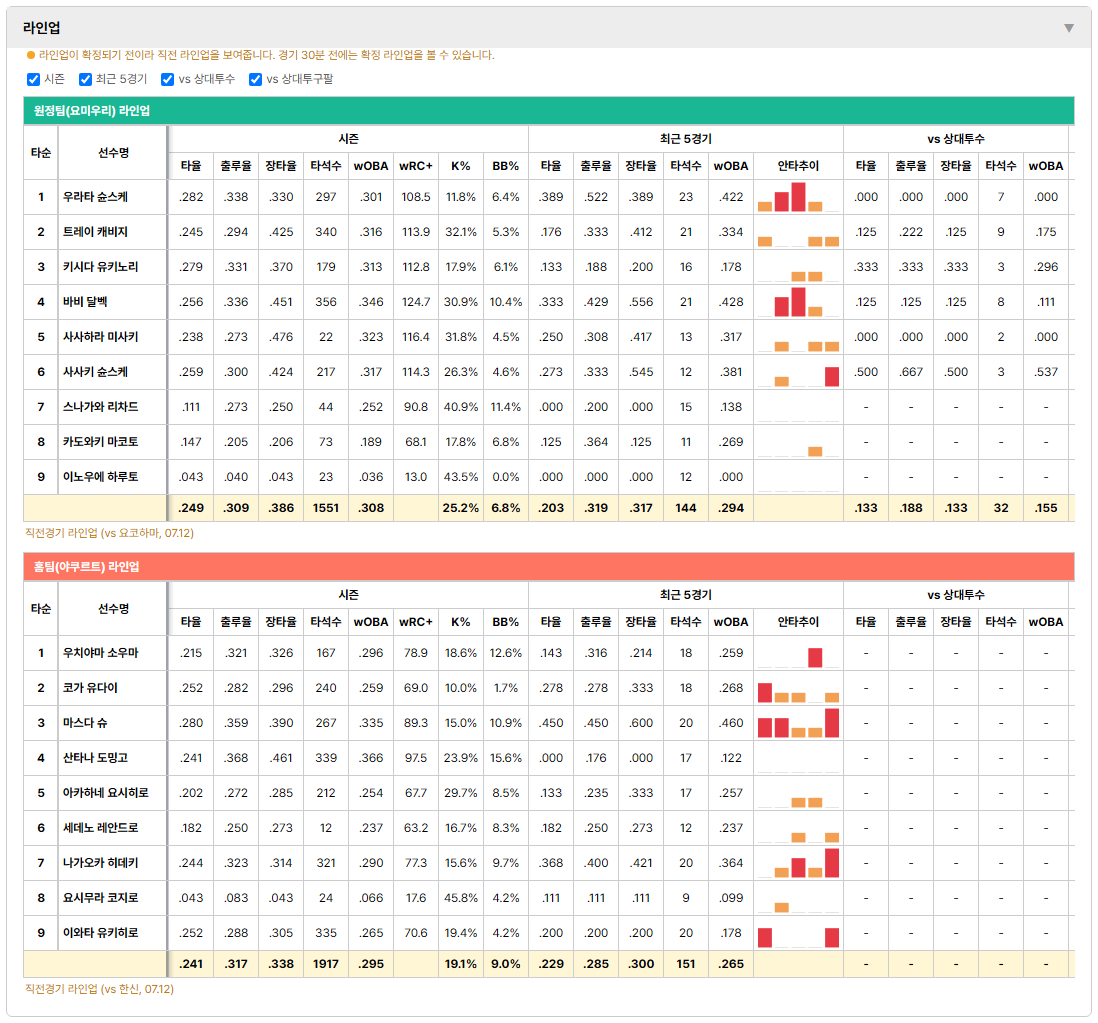This screenshot has width=1098, height=1023.
Task: Toggle vs 상대투구팔 checkbox
Action: 256,79
